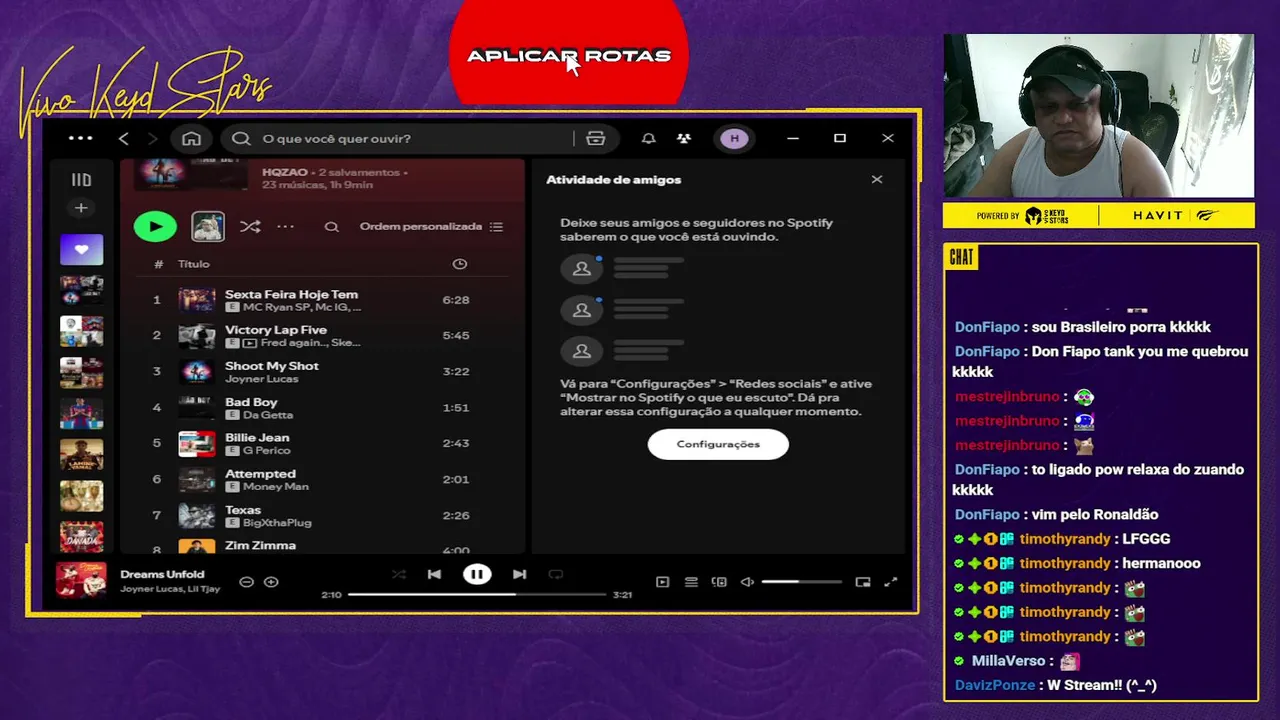Open the 'Ordem personalizada' sort dropdown

431,227
